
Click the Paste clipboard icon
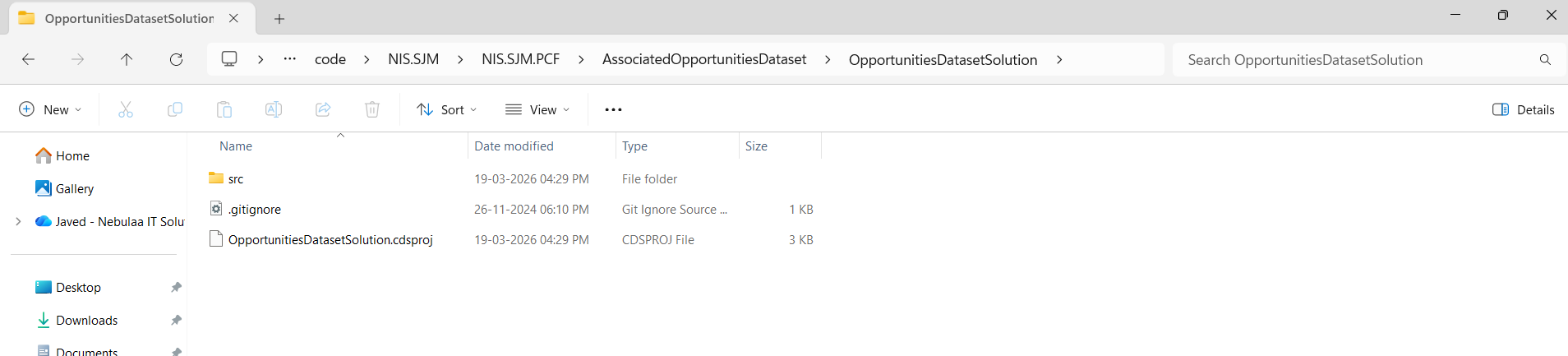tap(224, 109)
